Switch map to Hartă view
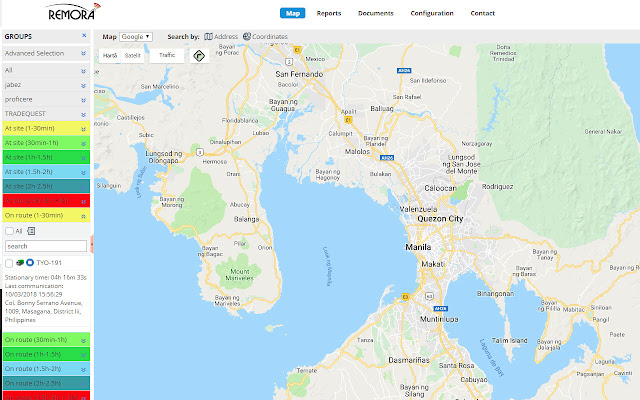 [110, 56]
